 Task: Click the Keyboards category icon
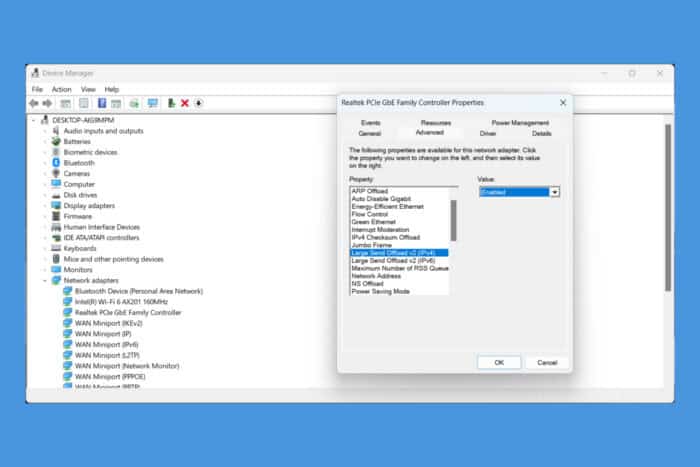pos(56,248)
